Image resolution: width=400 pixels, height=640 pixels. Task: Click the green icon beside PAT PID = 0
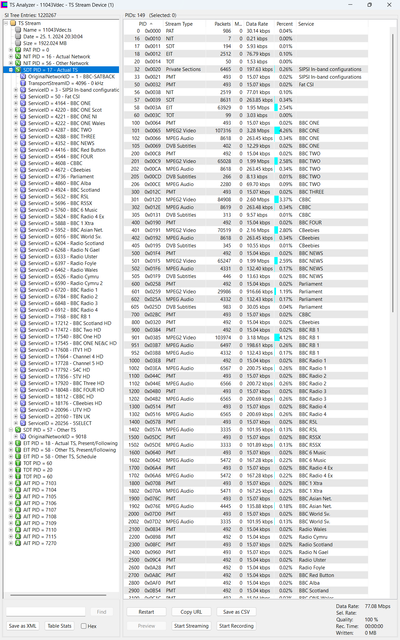[18, 50]
